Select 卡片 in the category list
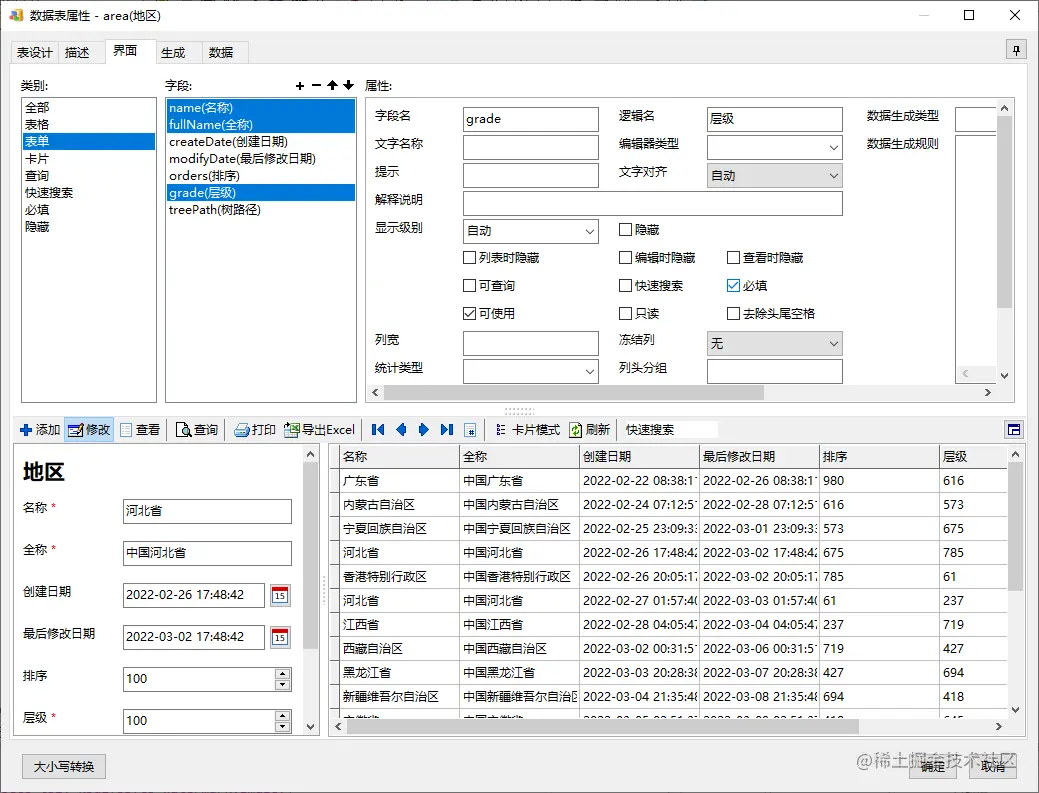This screenshot has height=793, width=1039. click(x=89, y=158)
